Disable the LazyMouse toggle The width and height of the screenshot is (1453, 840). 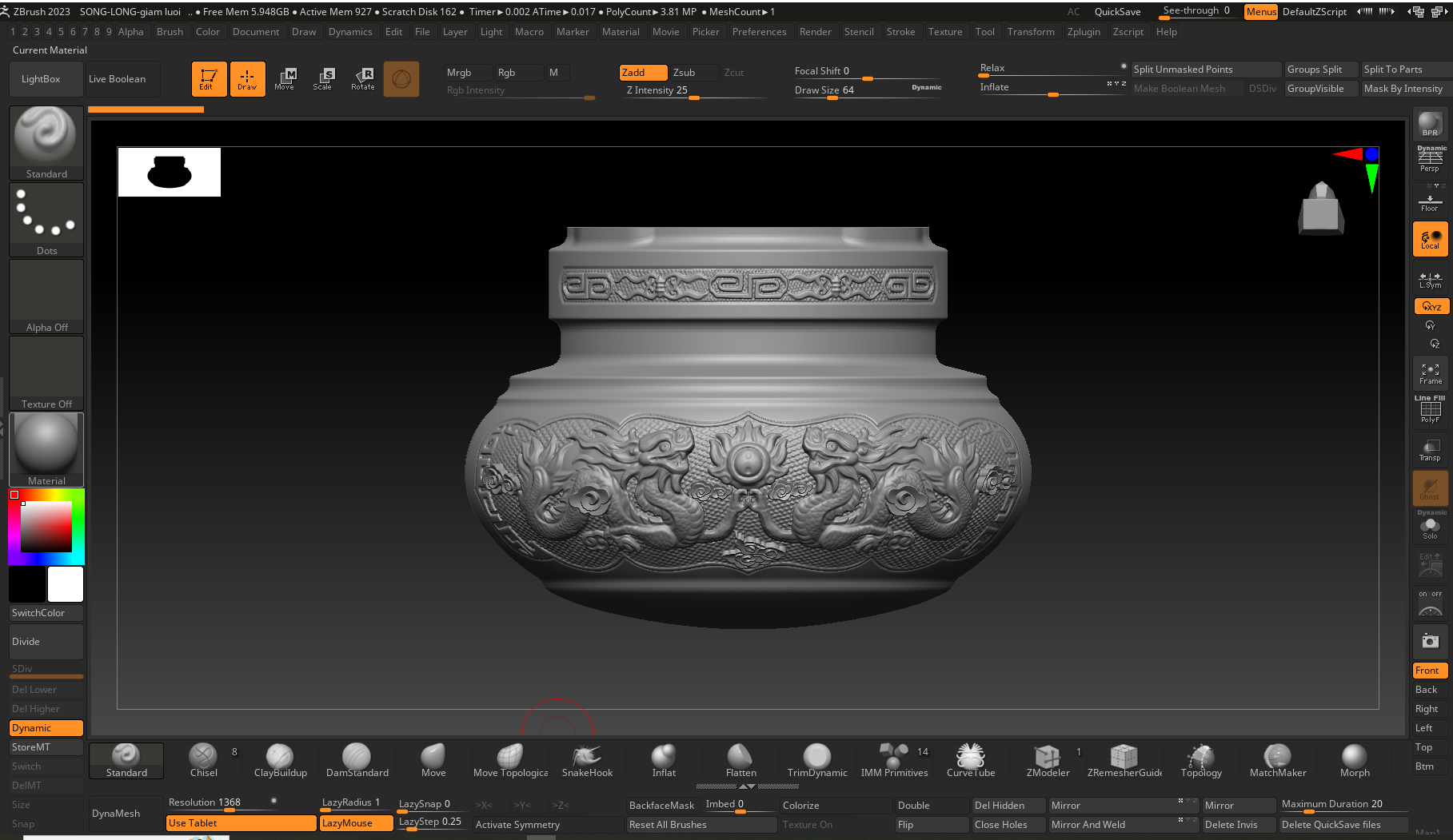pos(356,823)
